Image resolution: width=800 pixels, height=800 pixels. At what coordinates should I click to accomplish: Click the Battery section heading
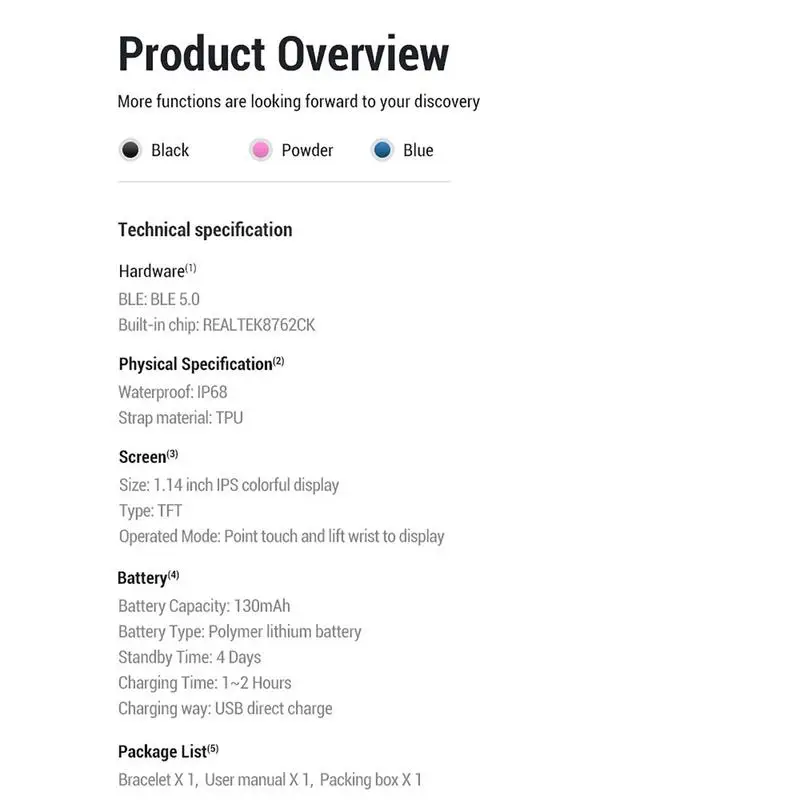[143, 578]
